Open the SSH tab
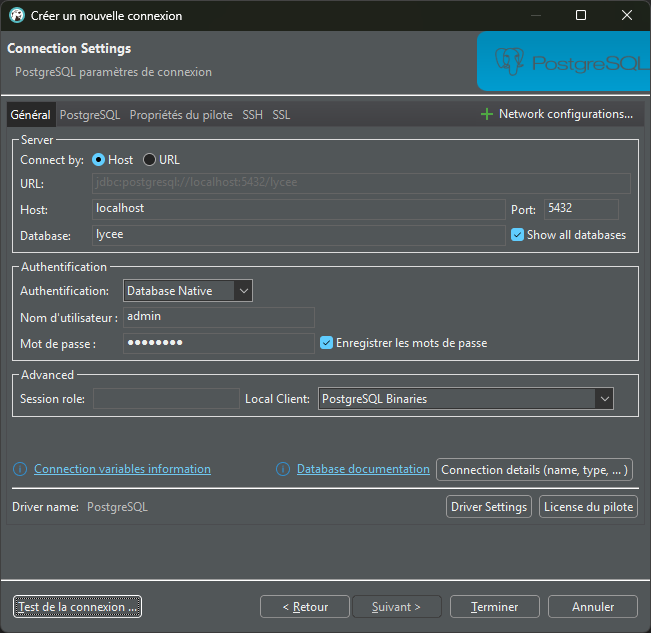This screenshot has height=633, width=651. (x=252, y=115)
